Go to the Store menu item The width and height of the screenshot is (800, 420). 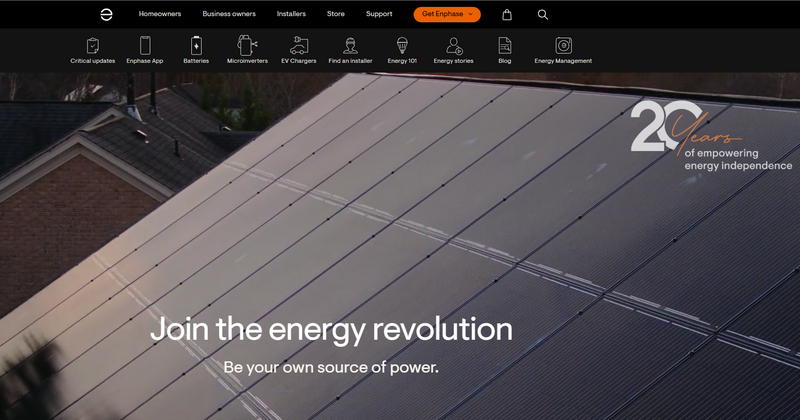336,14
